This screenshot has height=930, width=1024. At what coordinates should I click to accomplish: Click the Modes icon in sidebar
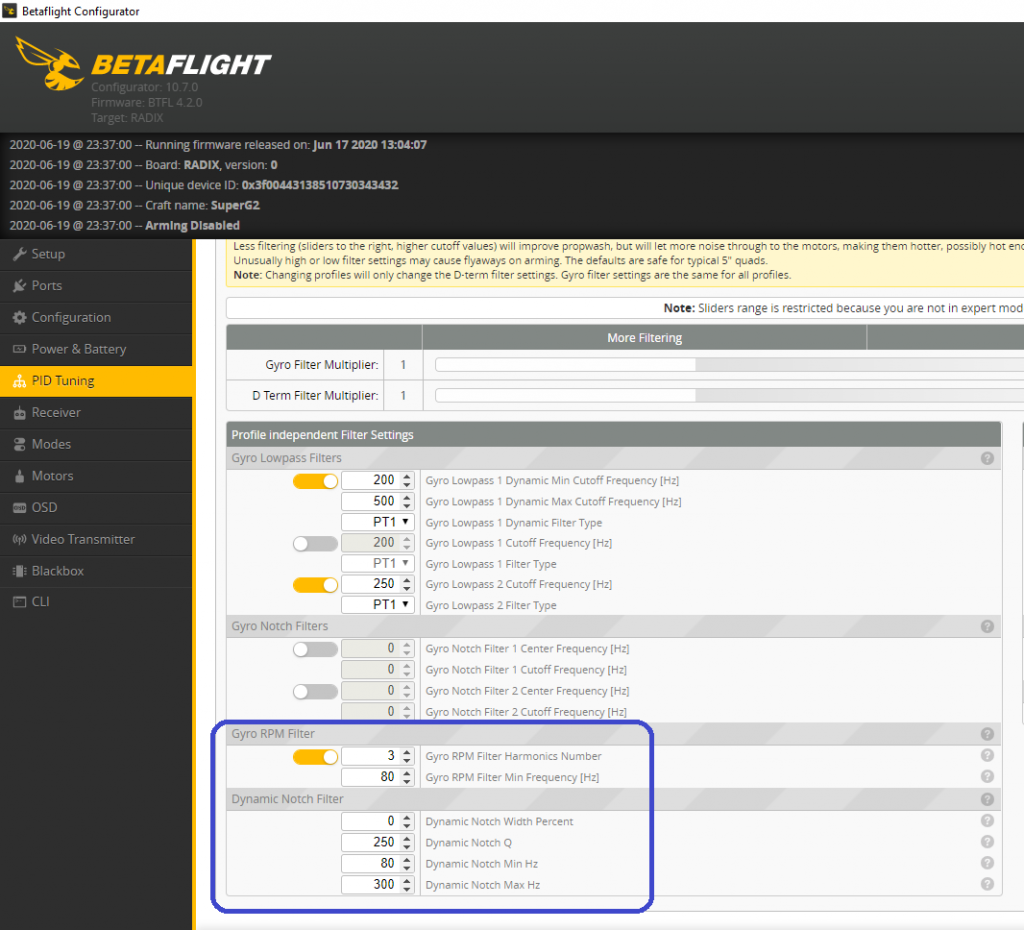tap(20, 444)
